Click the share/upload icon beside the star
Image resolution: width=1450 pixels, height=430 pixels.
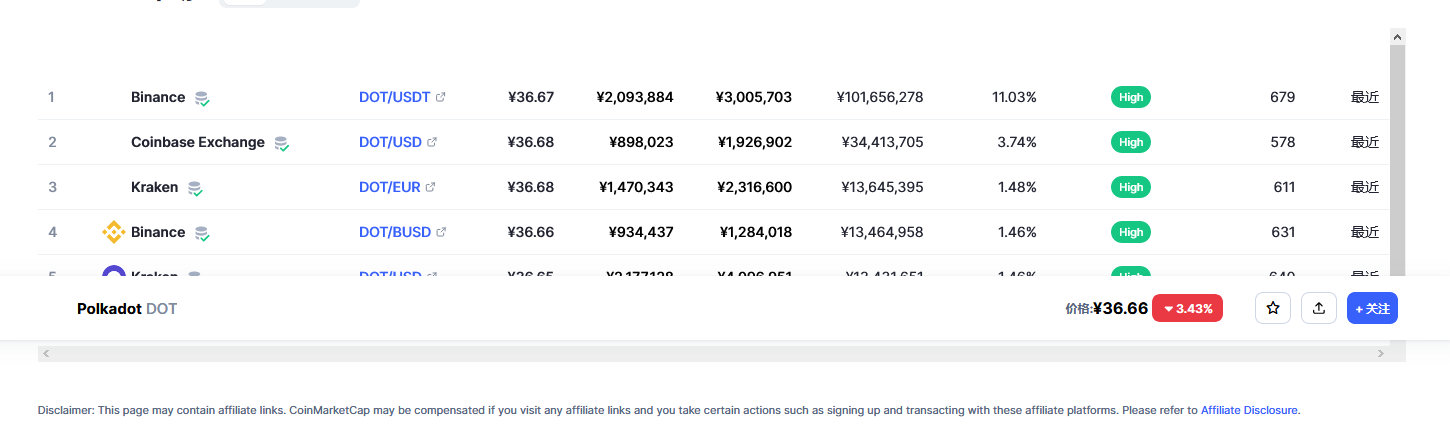click(1319, 308)
